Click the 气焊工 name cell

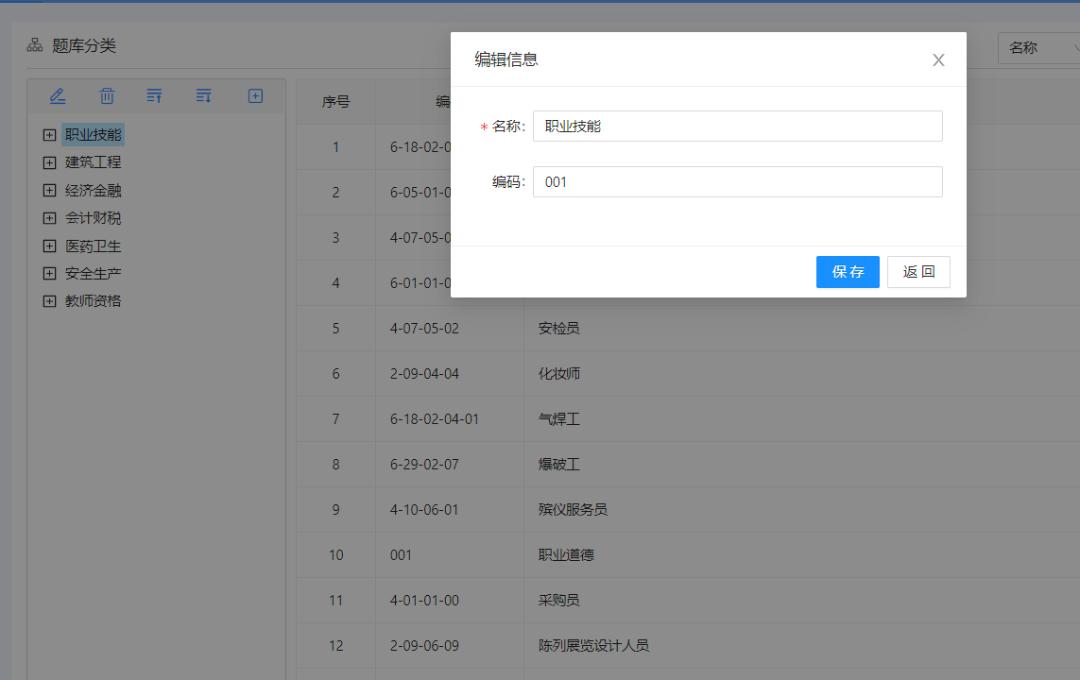pyautogui.click(x=559, y=419)
